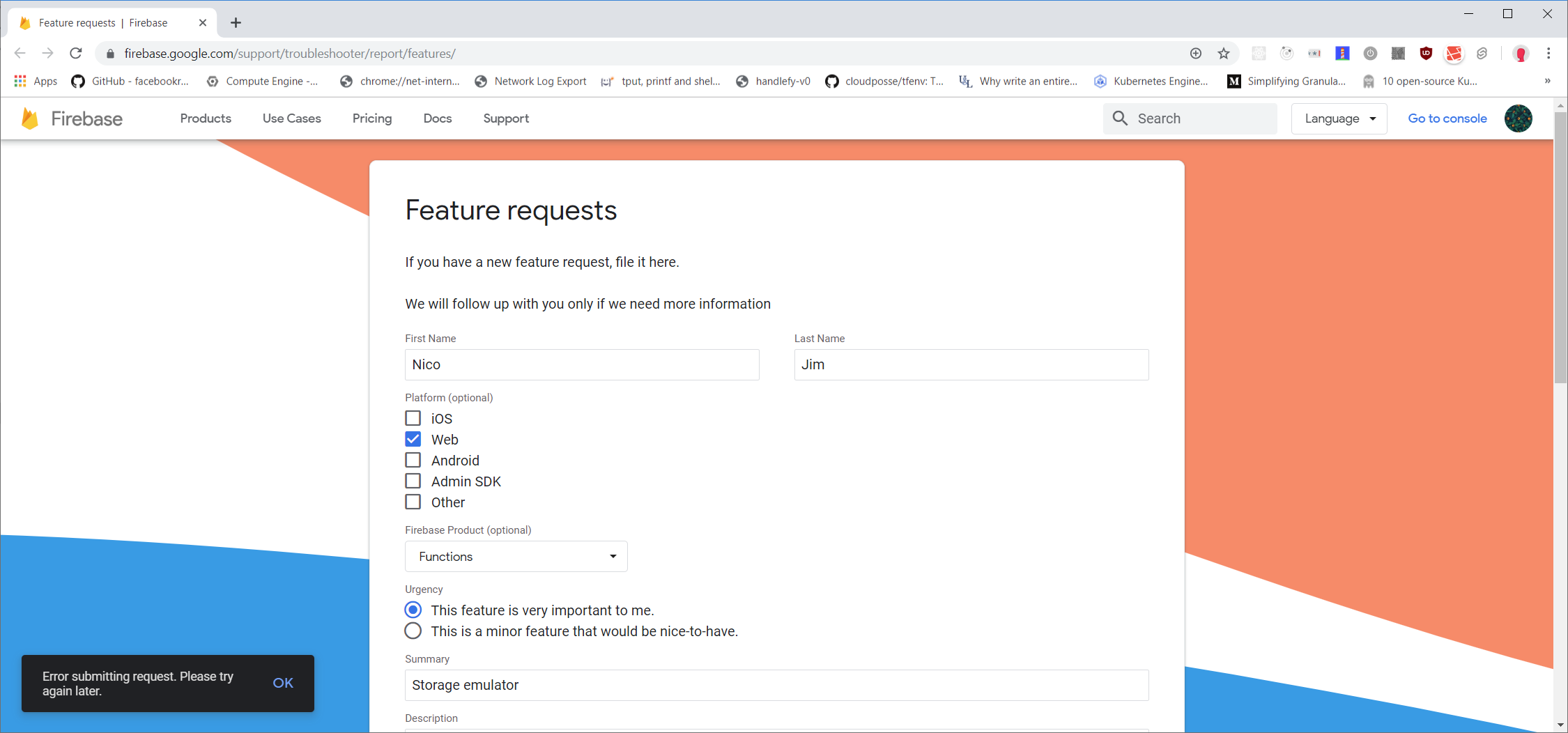The image size is (1568, 733).
Task: Open the Kubernetes Engine bookmark
Action: (x=1151, y=82)
